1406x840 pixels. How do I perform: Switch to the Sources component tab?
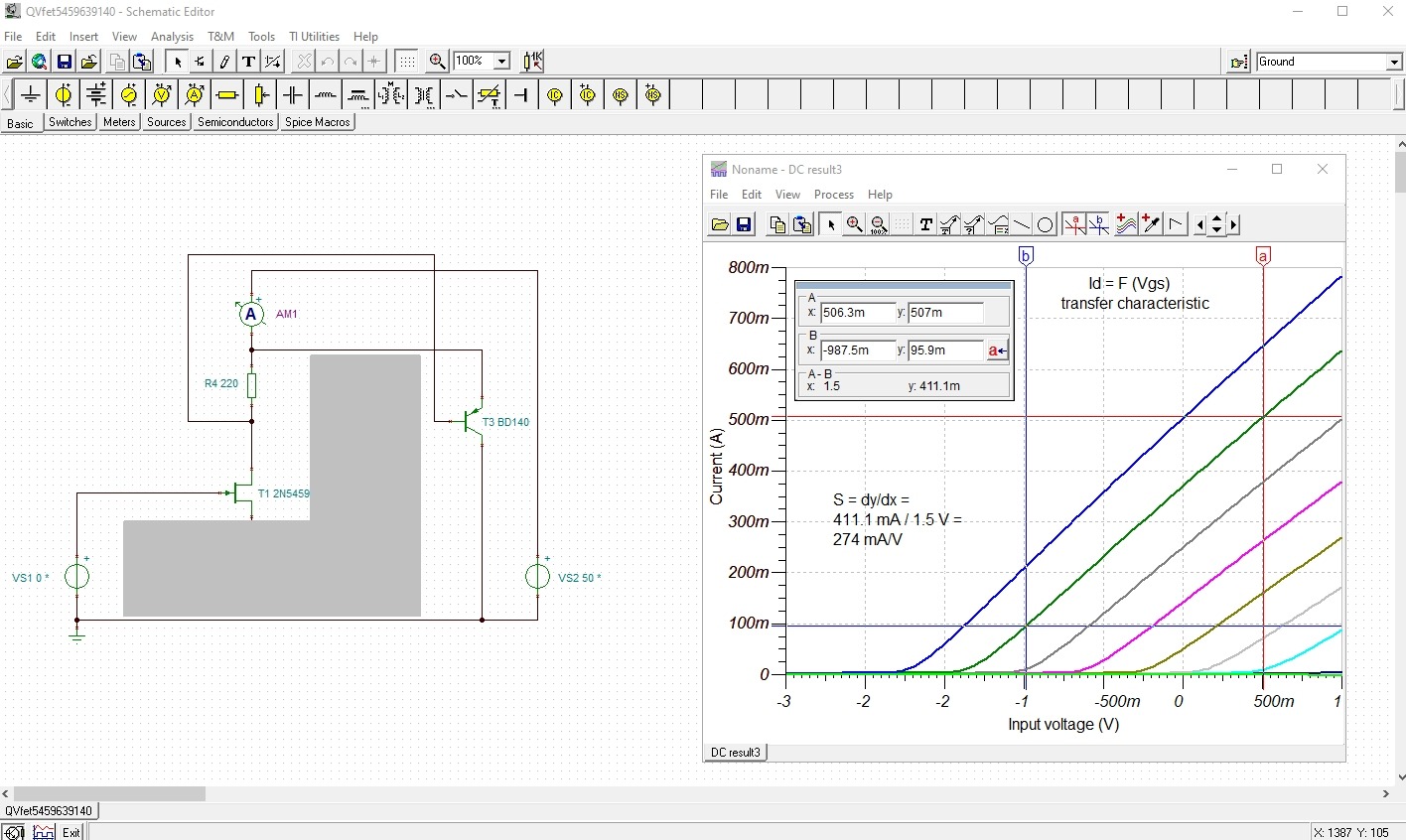[x=166, y=122]
